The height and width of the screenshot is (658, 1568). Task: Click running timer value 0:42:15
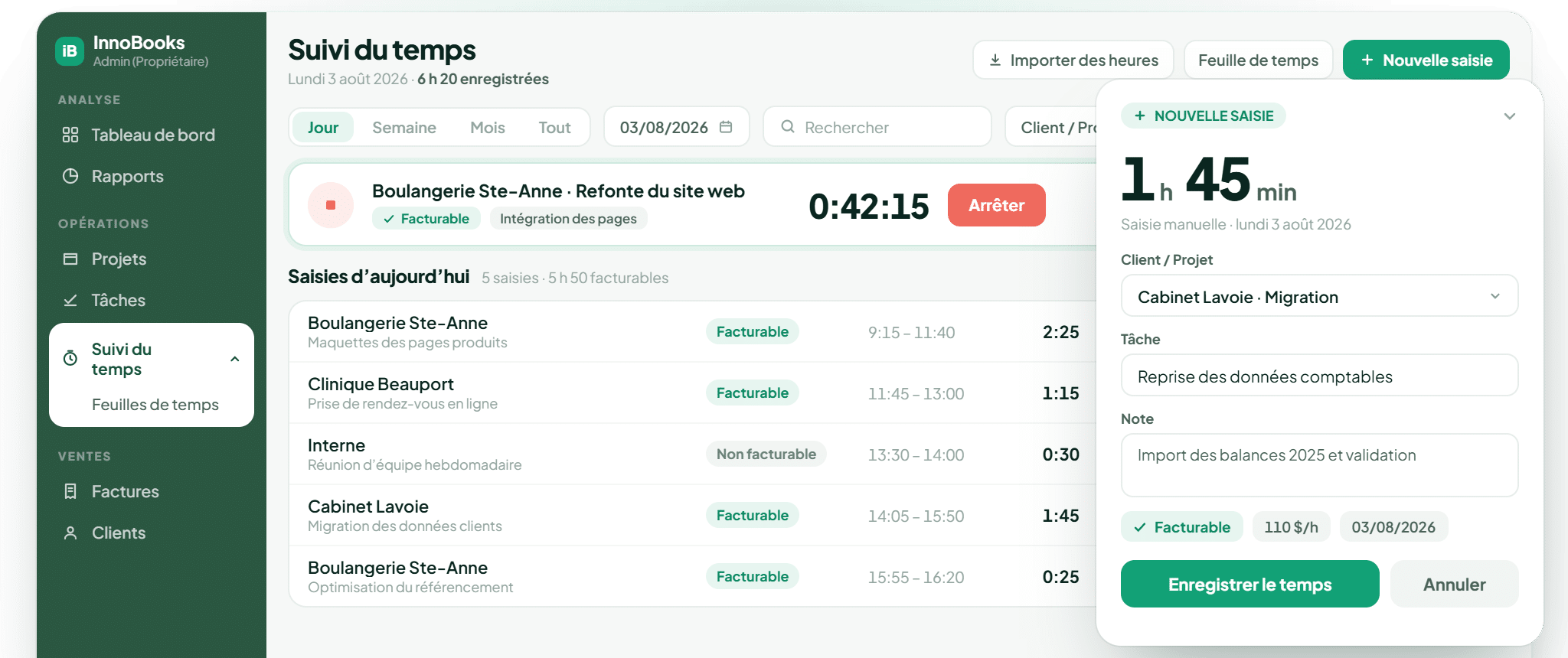coord(868,207)
